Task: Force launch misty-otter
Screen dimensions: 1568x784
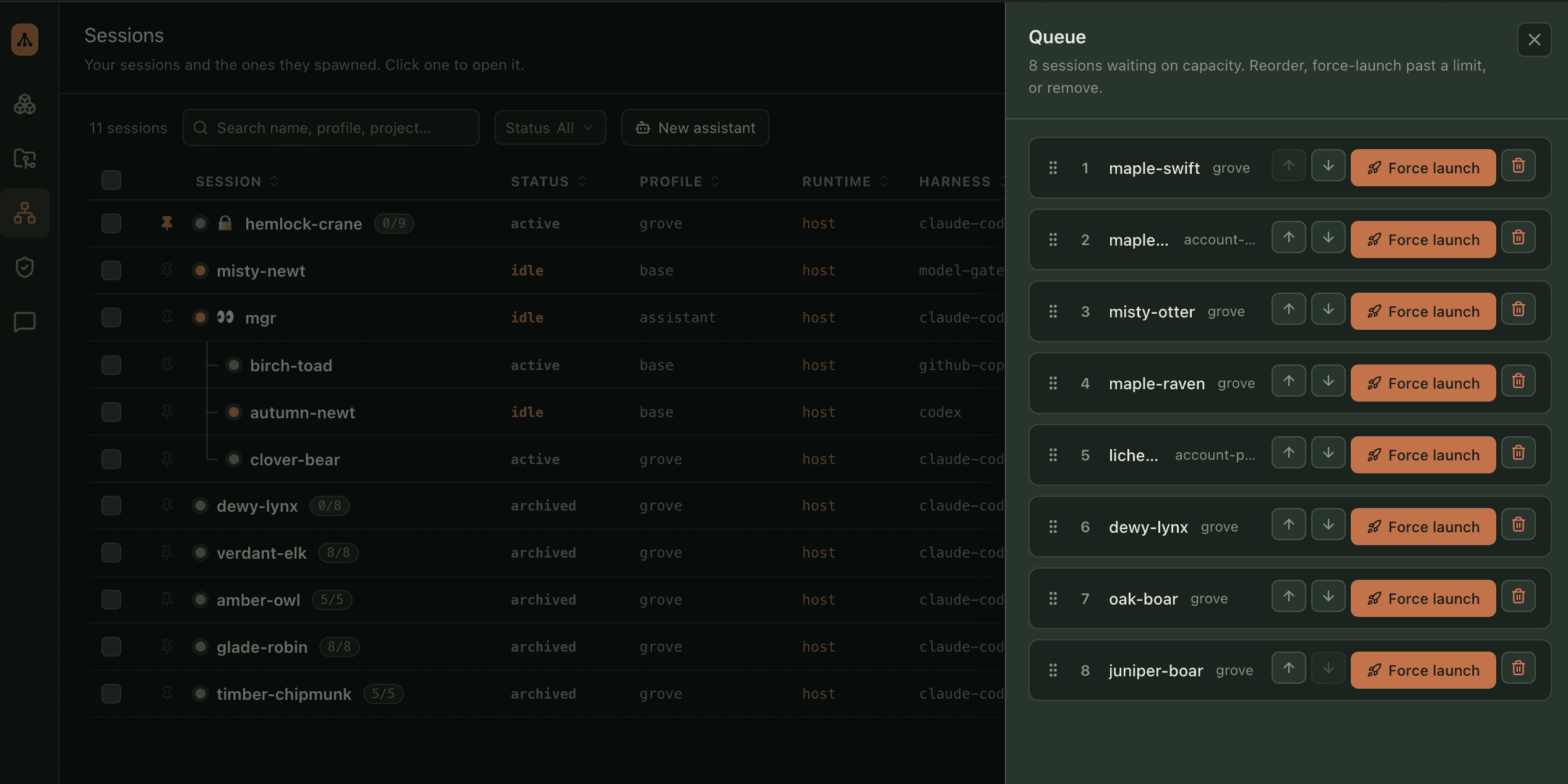Action: pos(1423,311)
